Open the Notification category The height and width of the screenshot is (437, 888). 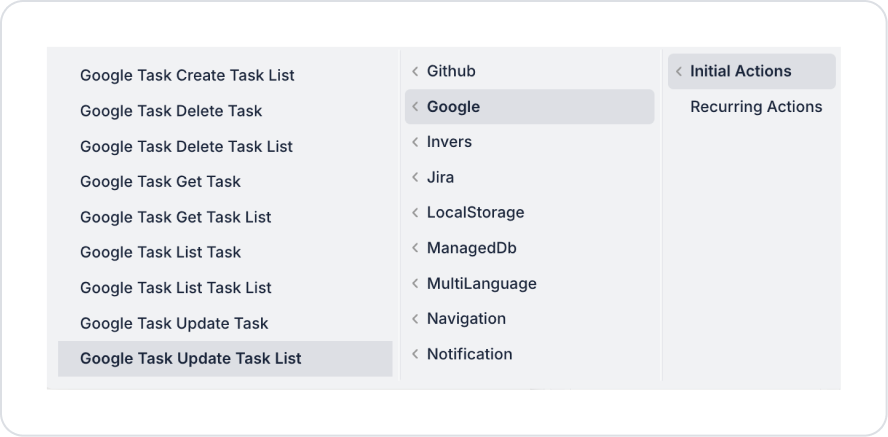click(469, 354)
